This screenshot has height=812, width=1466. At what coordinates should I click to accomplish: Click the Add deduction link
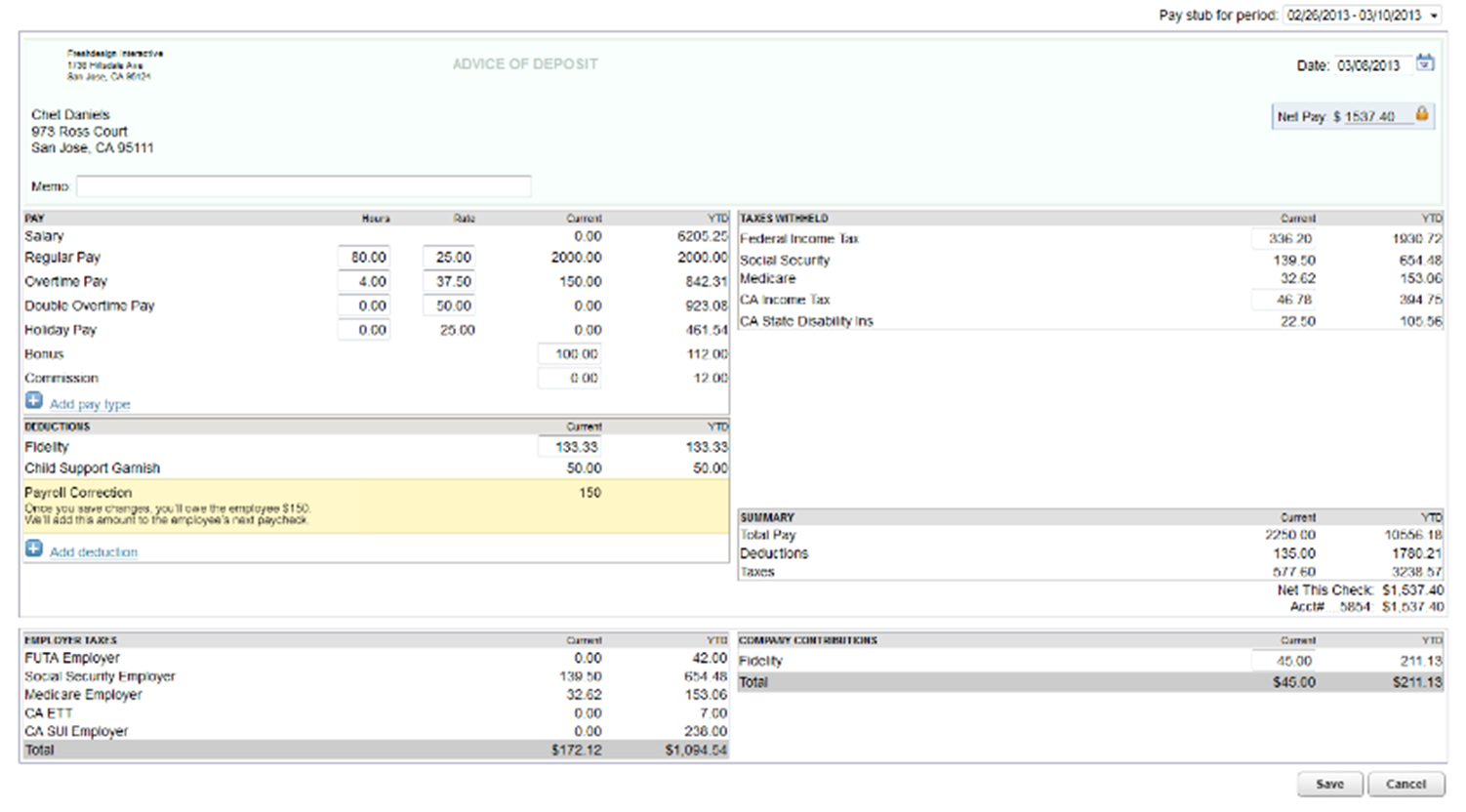click(x=94, y=552)
